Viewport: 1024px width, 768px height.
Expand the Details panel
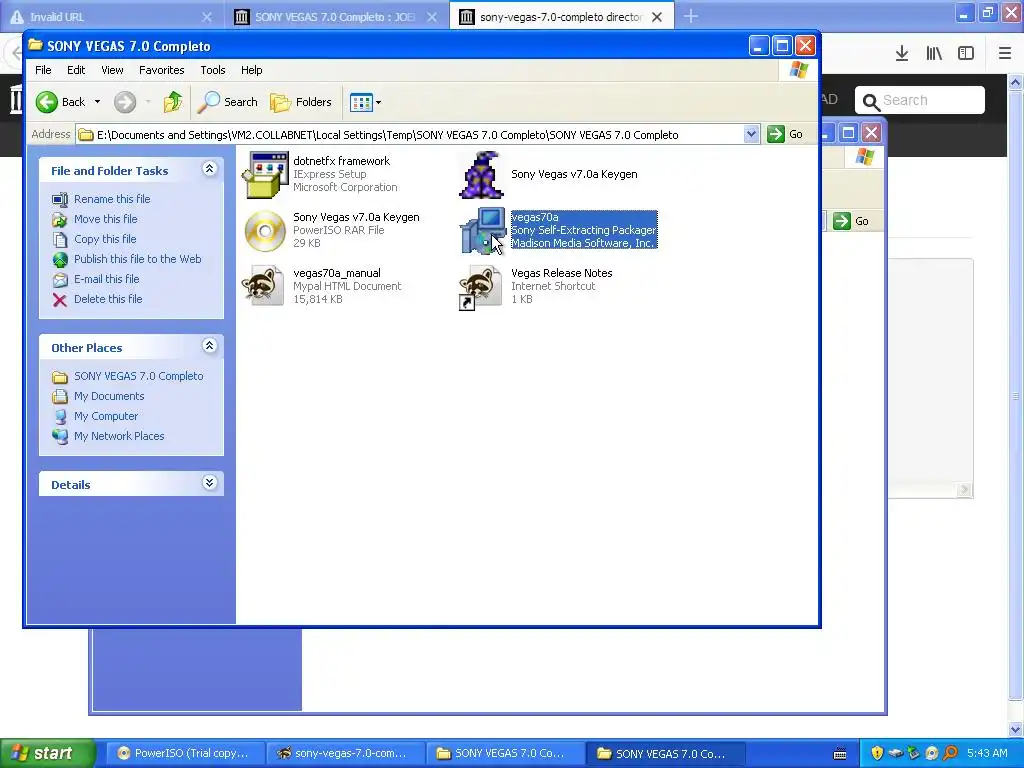point(209,483)
